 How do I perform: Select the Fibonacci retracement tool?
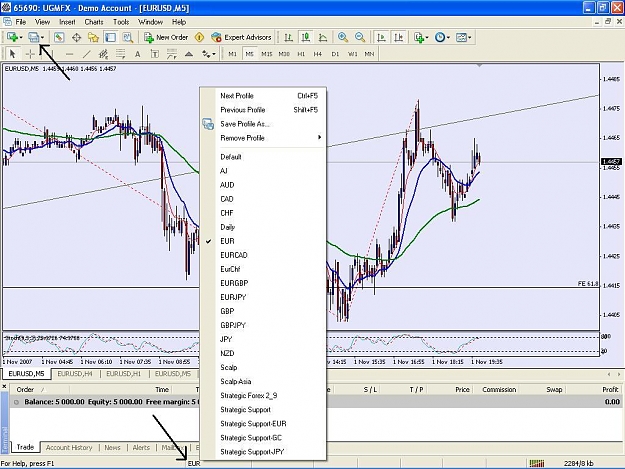click(120, 54)
